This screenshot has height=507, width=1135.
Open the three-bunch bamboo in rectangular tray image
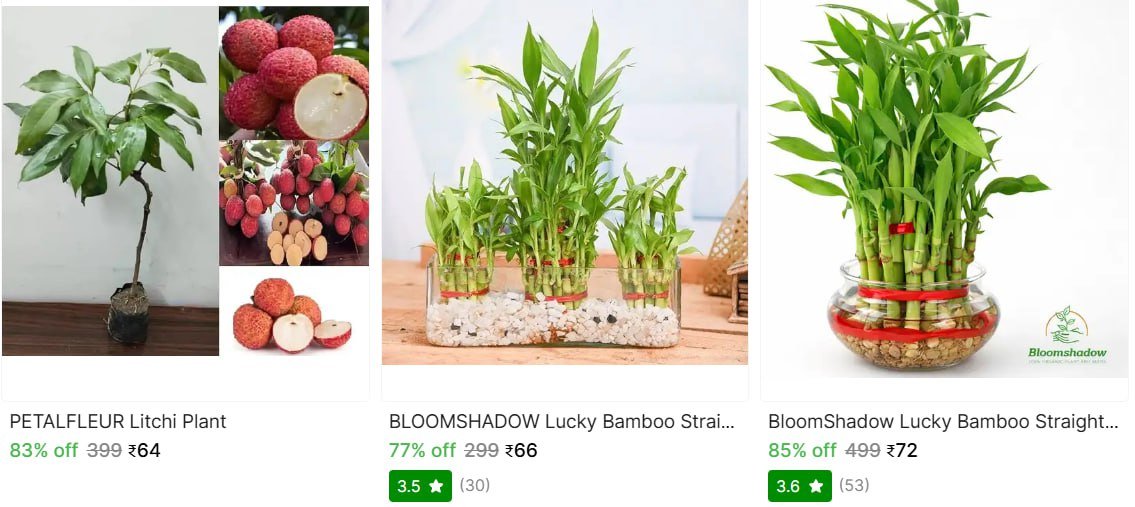pyautogui.click(x=565, y=183)
